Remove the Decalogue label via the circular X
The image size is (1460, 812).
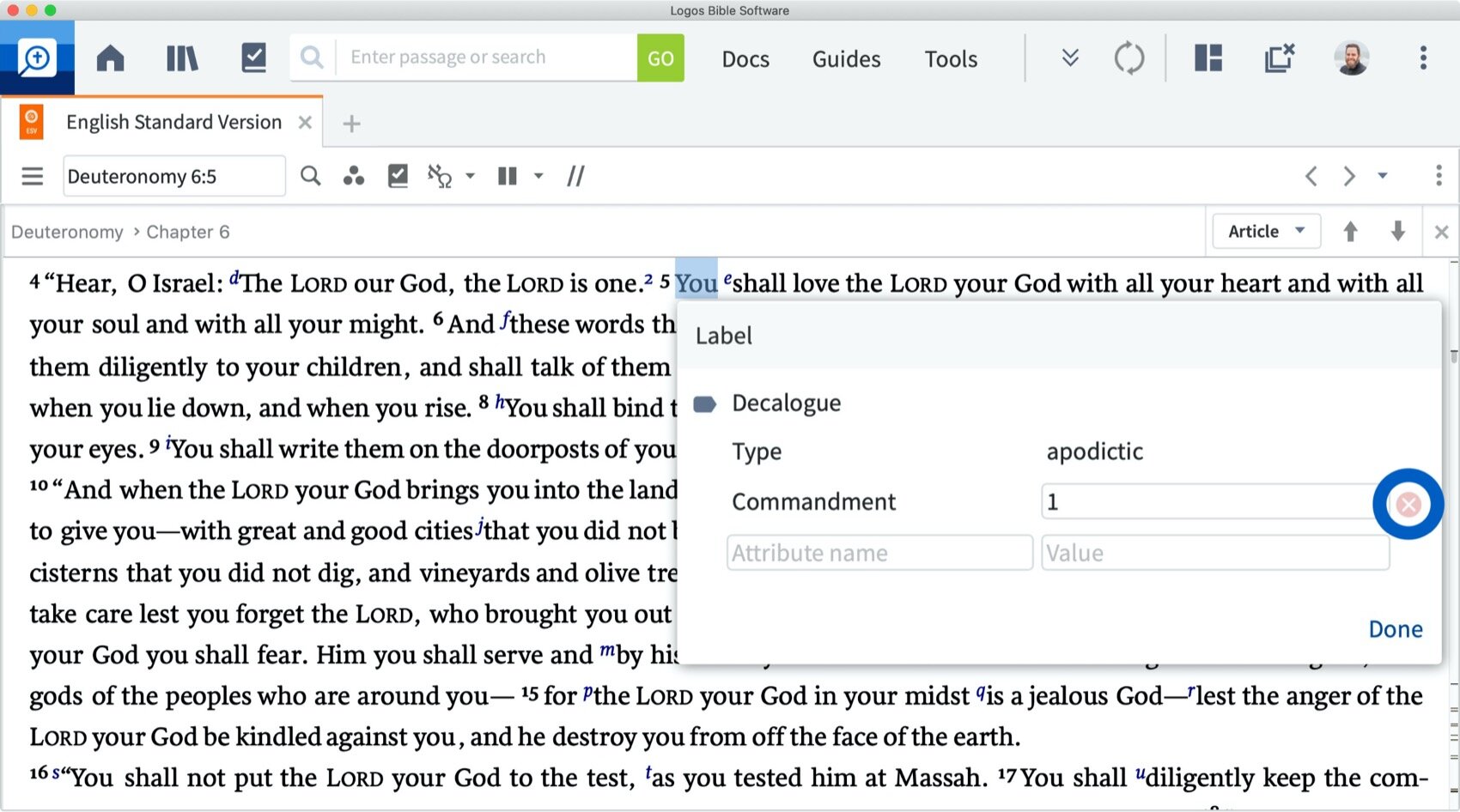click(1408, 505)
